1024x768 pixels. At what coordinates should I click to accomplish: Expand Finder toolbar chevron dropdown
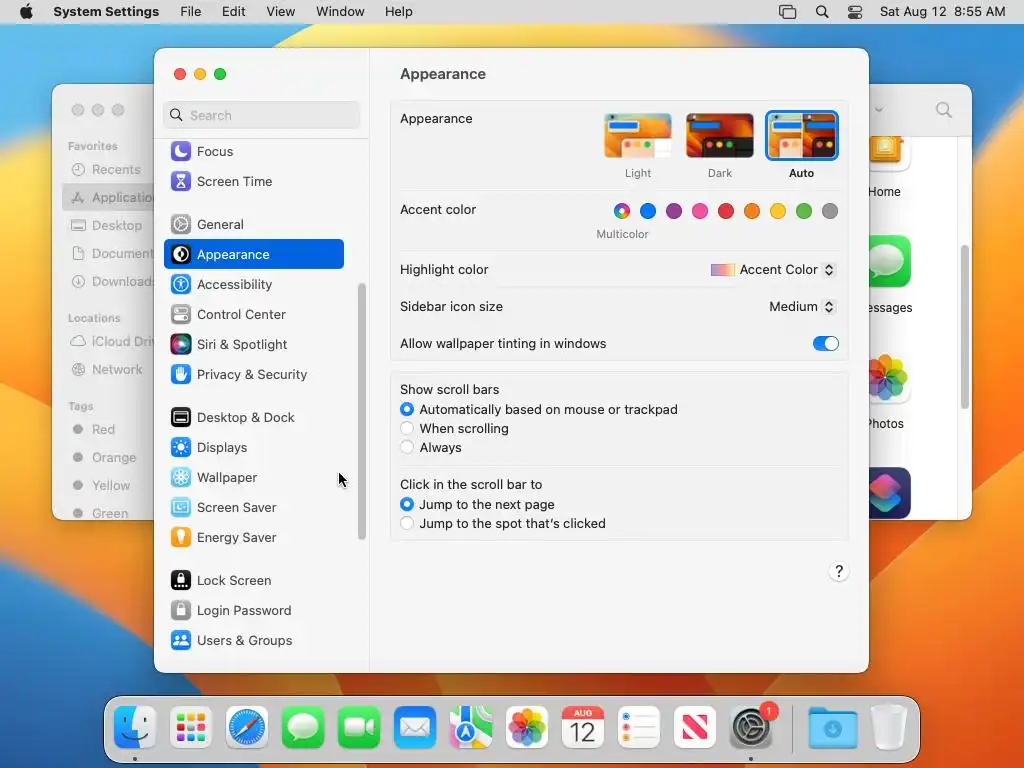[x=879, y=110]
